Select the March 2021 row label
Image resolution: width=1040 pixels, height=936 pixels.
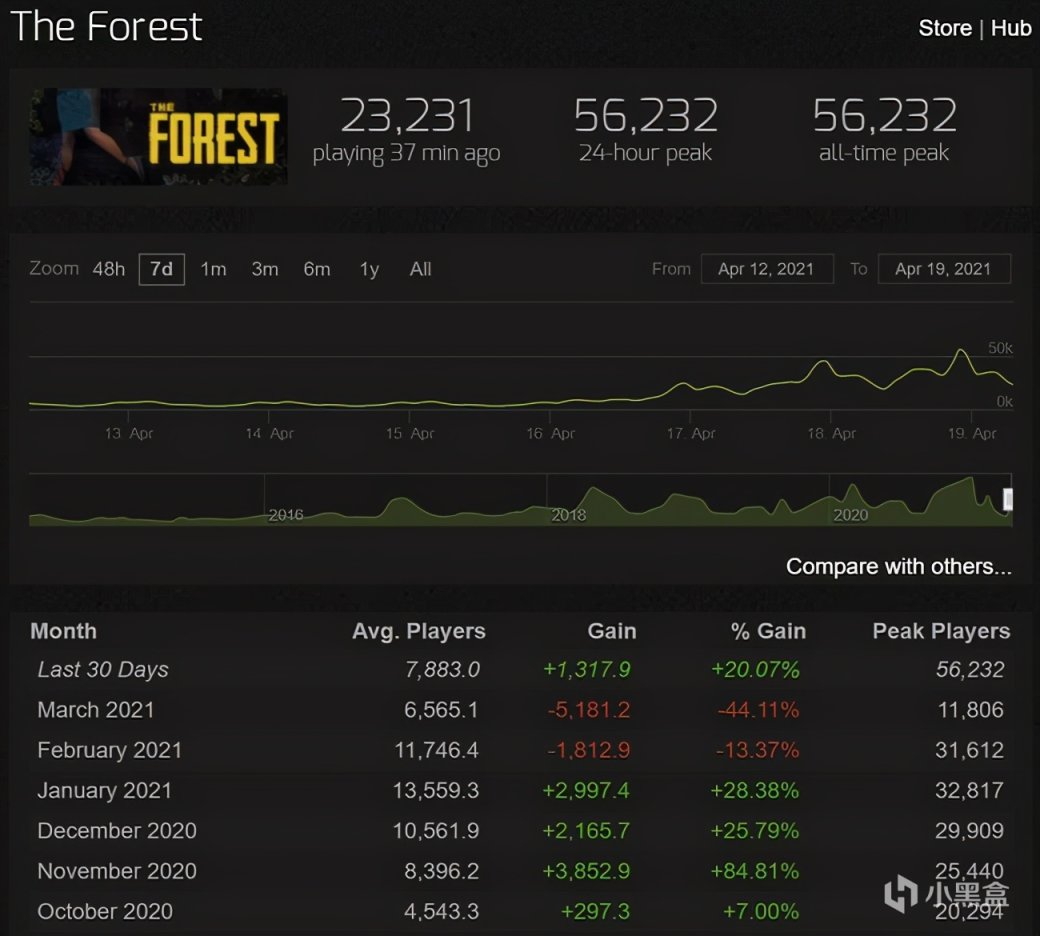tap(96, 710)
